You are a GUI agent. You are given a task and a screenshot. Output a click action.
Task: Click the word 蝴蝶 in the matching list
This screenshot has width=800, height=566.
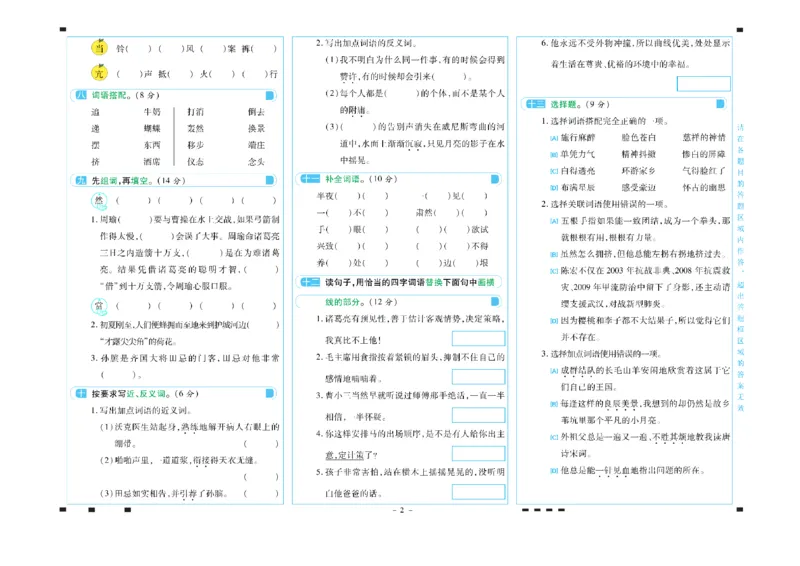tap(152, 129)
